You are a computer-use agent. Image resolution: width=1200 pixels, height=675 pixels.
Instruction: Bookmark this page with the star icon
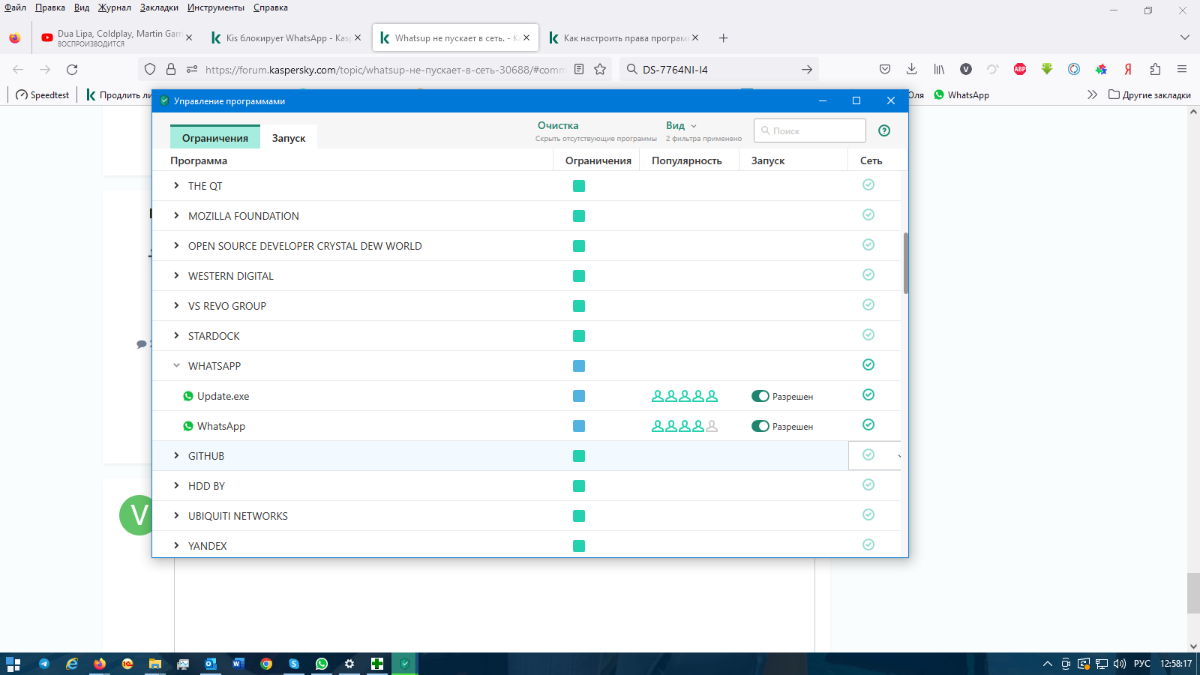tap(600, 69)
